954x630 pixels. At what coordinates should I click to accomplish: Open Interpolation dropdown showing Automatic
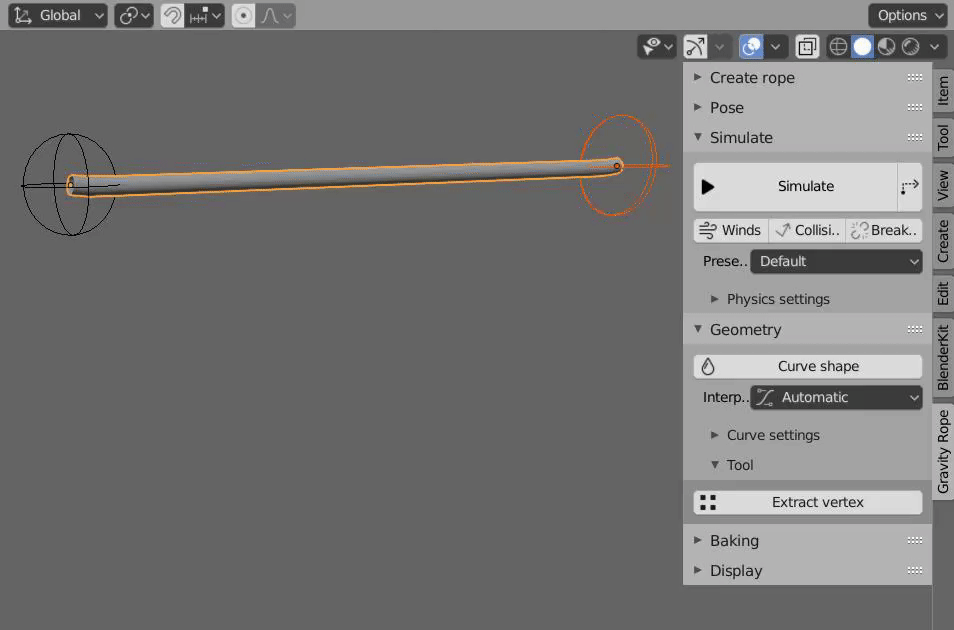pos(836,398)
